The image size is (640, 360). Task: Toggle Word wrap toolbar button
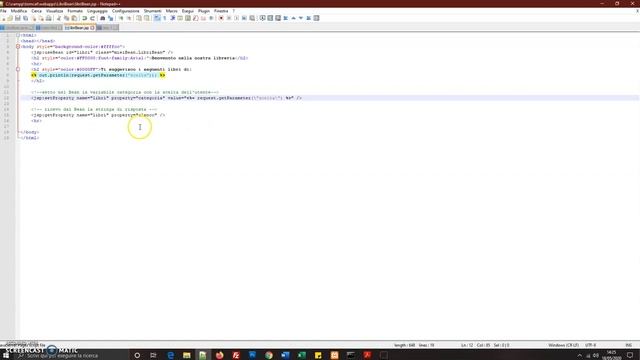pos(157,18)
